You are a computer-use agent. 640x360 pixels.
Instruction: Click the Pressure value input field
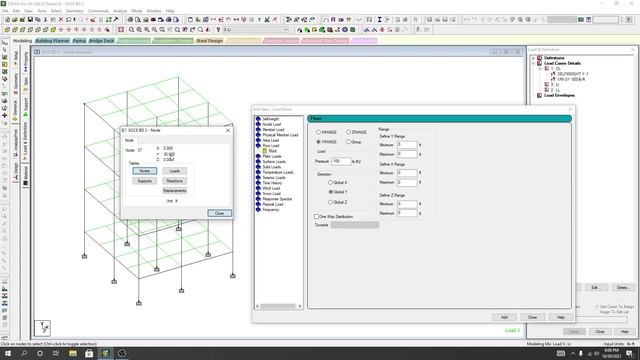point(341,161)
